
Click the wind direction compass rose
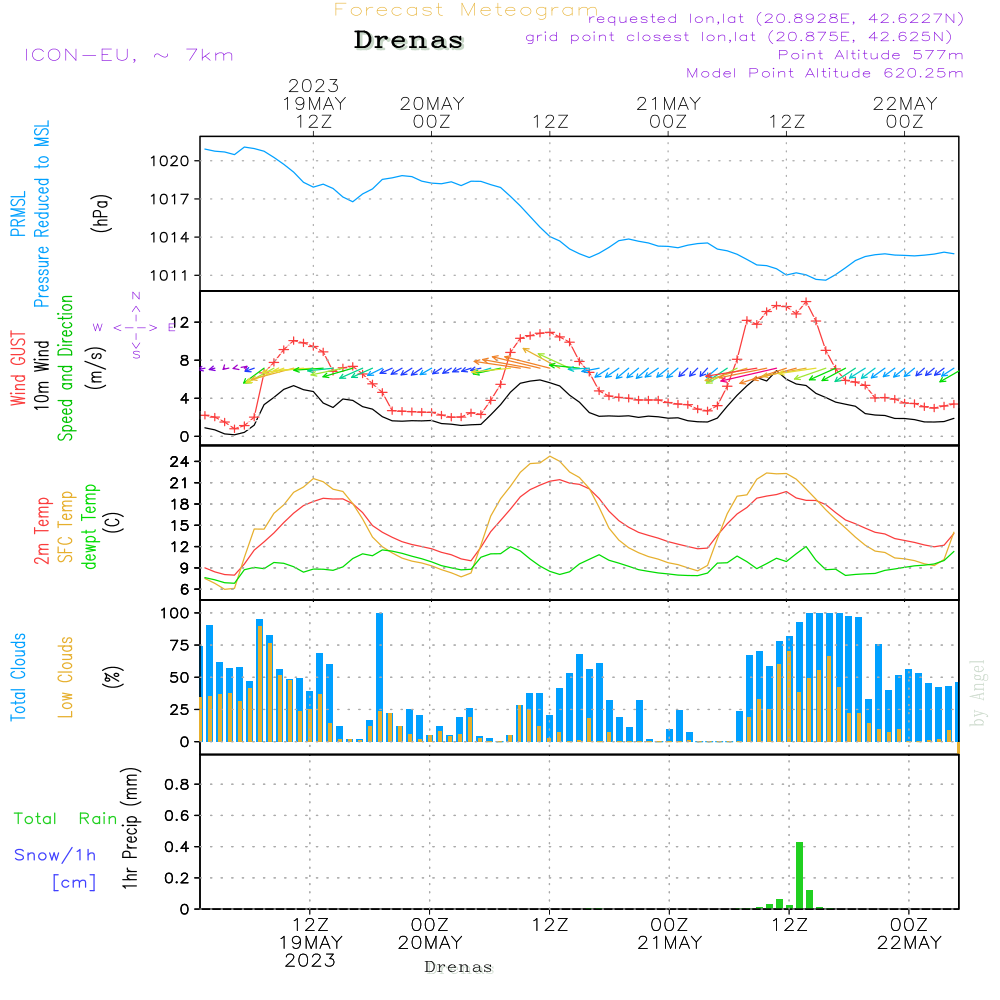pos(135,327)
